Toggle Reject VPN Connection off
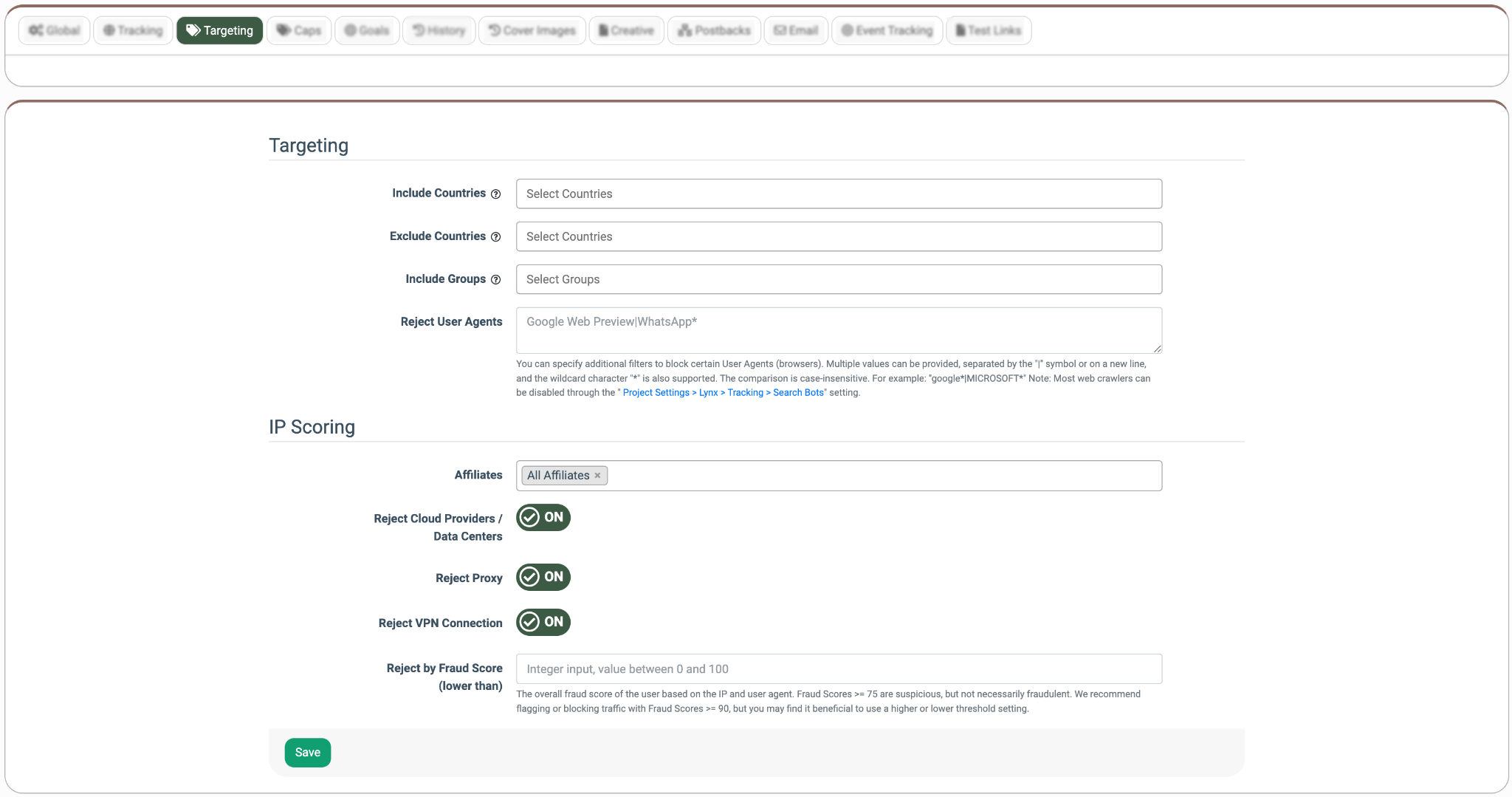The image size is (1512, 797). pyautogui.click(x=543, y=623)
